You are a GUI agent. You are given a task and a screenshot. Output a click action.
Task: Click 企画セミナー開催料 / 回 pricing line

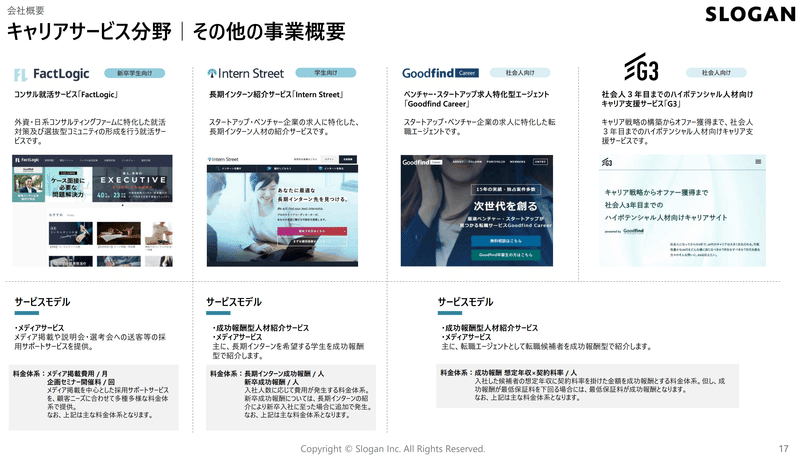click(81, 382)
